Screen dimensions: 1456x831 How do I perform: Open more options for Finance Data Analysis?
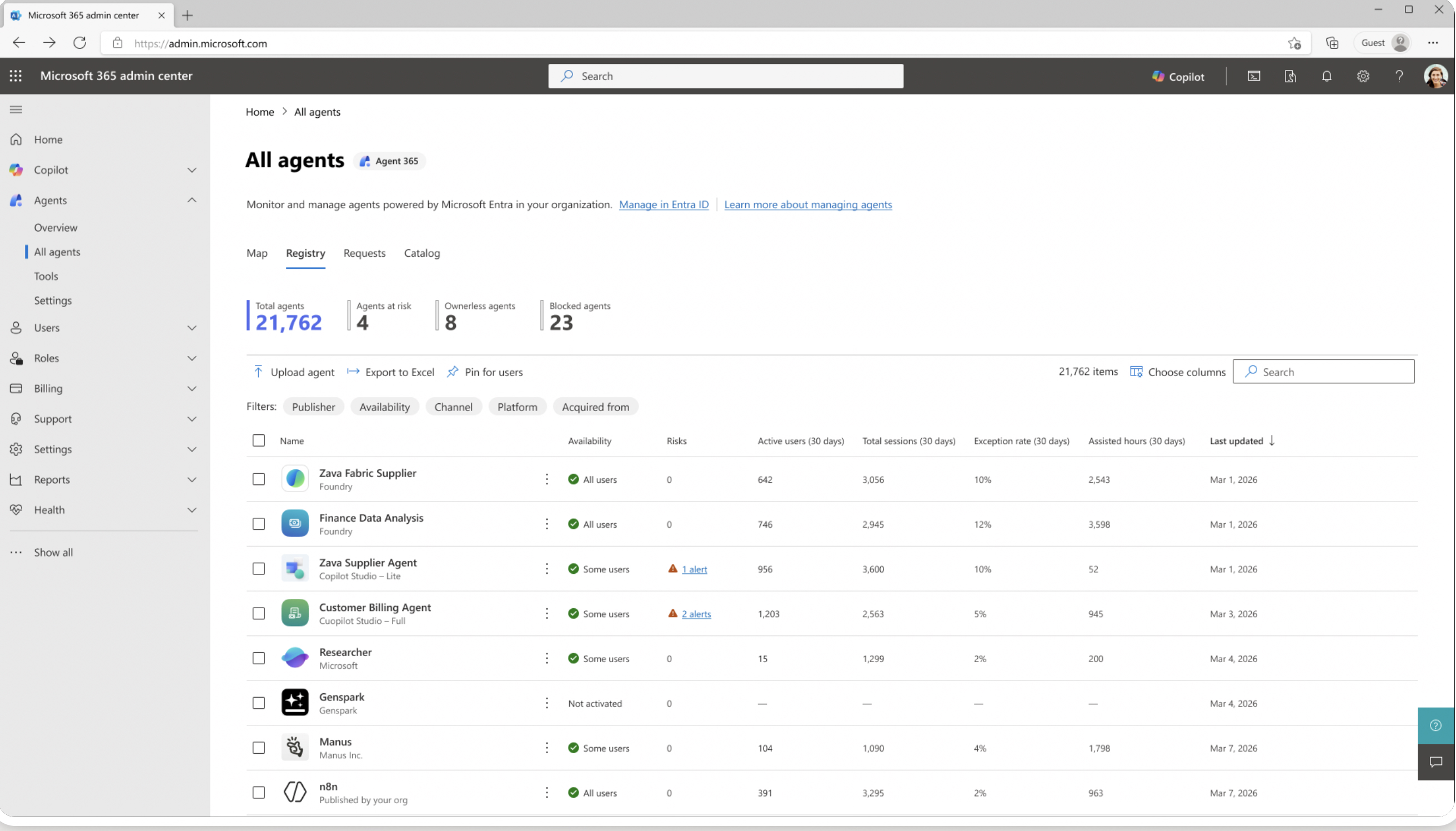pos(546,524)
